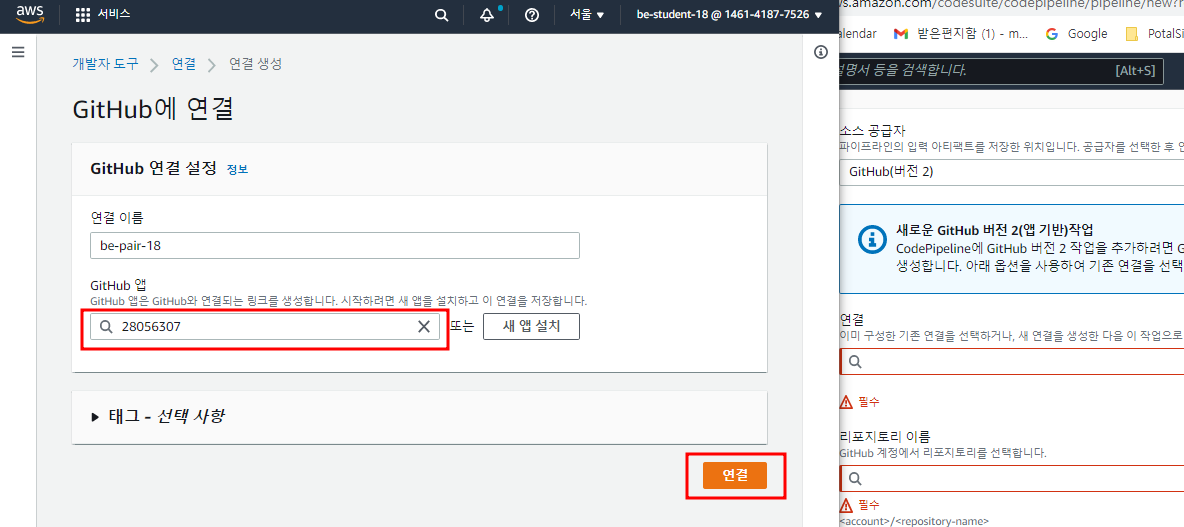1184x527 pixels.
Task: Go to 연결 breadcrumb link
Action: (183, 64)
